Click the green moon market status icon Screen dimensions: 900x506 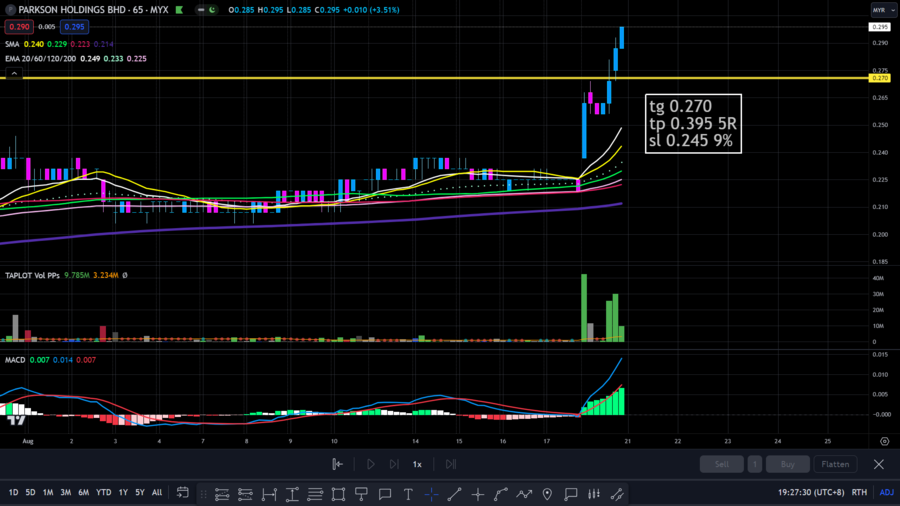tap(212, 10)
